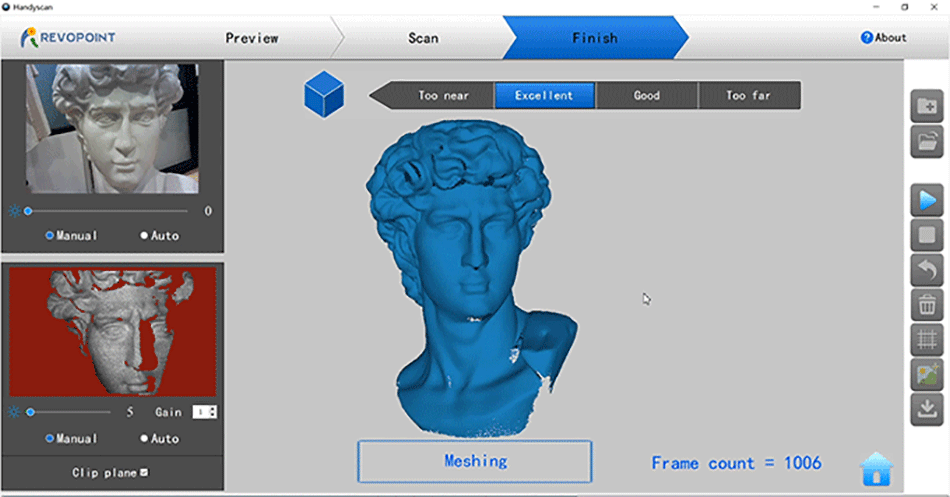Select Auto for RGB camera exposure
The width and height of the screenshot is (950, 497).
pos(159,235)
